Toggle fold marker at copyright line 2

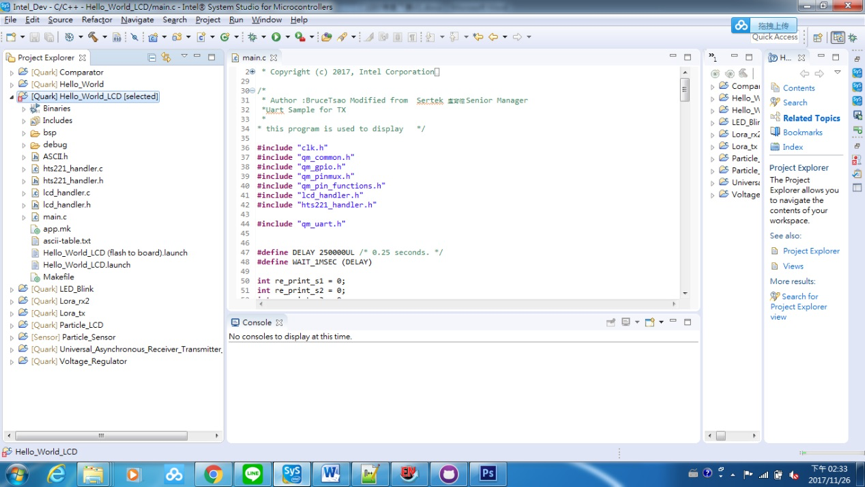(x=253, y=72)
